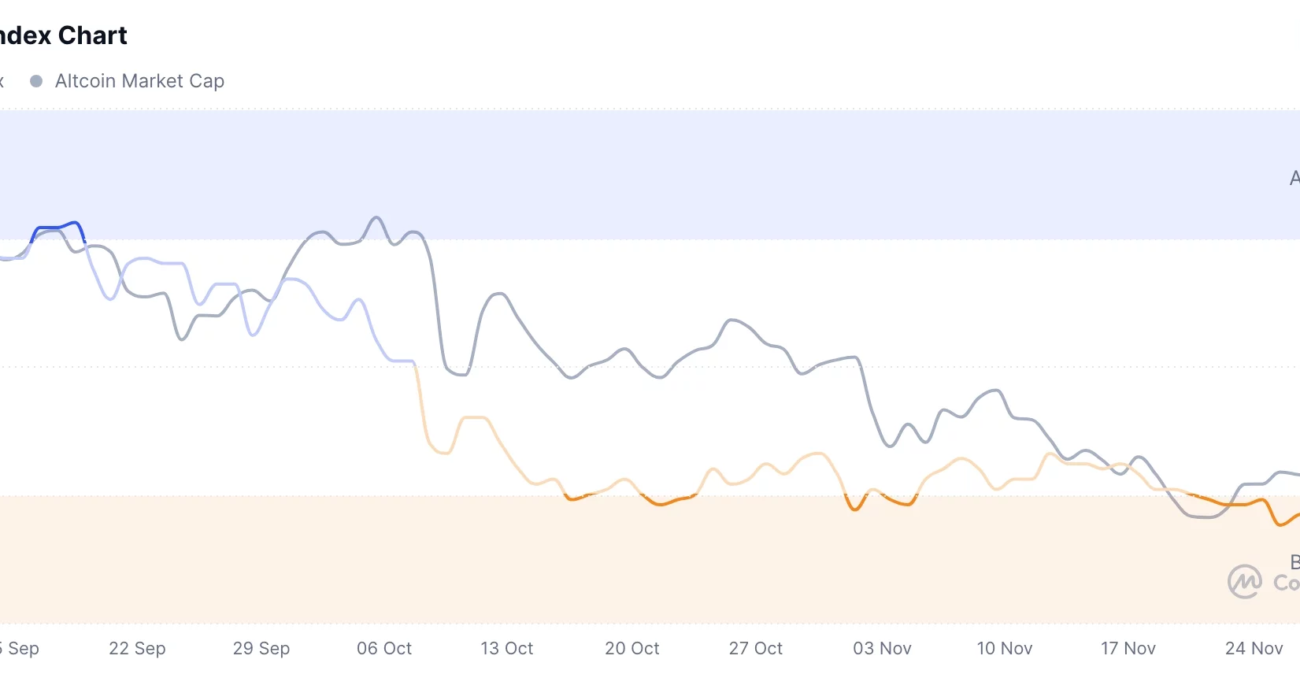Screen dimensions: 1300x700
Task: Click inside the orange shaded bottom zone
Action: pos(650,570)
